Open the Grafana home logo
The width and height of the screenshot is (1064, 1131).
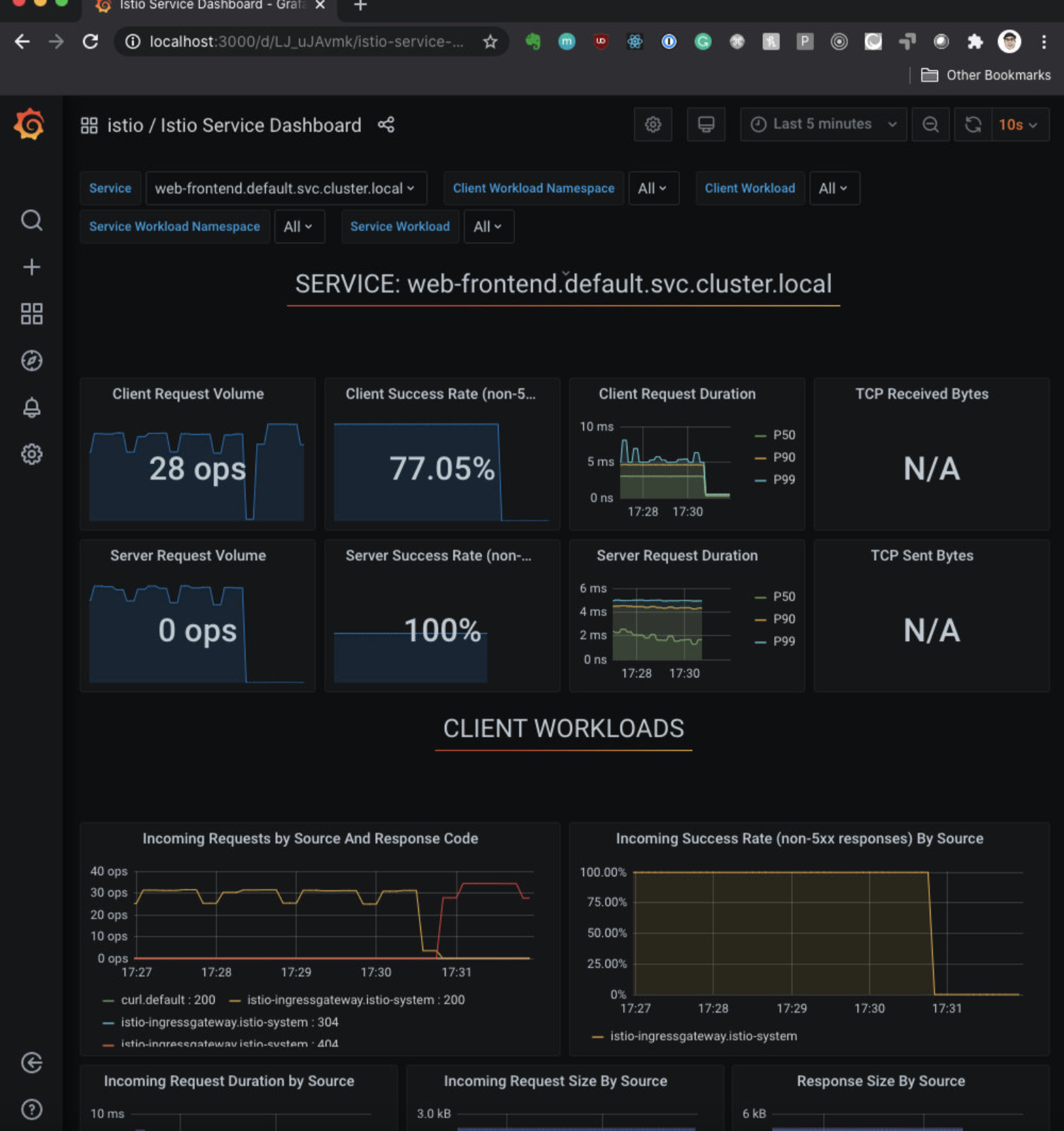tap(30, 125)
